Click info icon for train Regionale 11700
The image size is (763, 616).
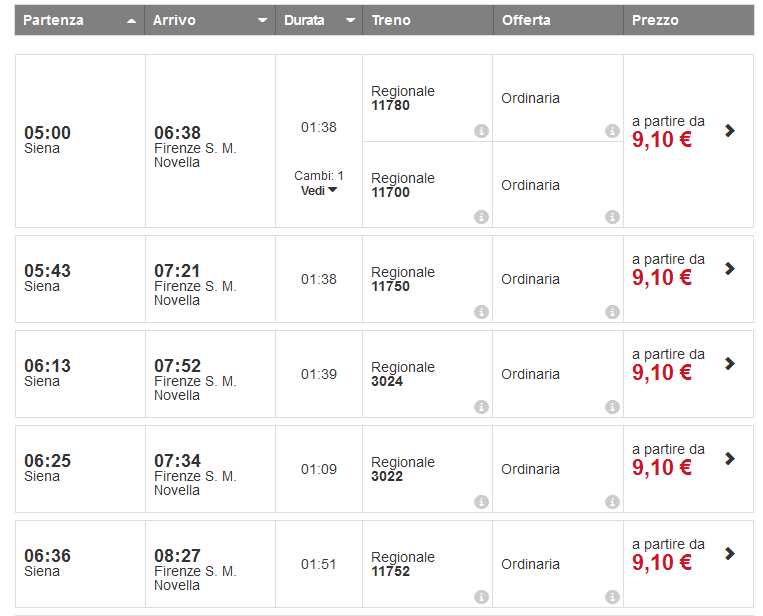pos(481,217)
